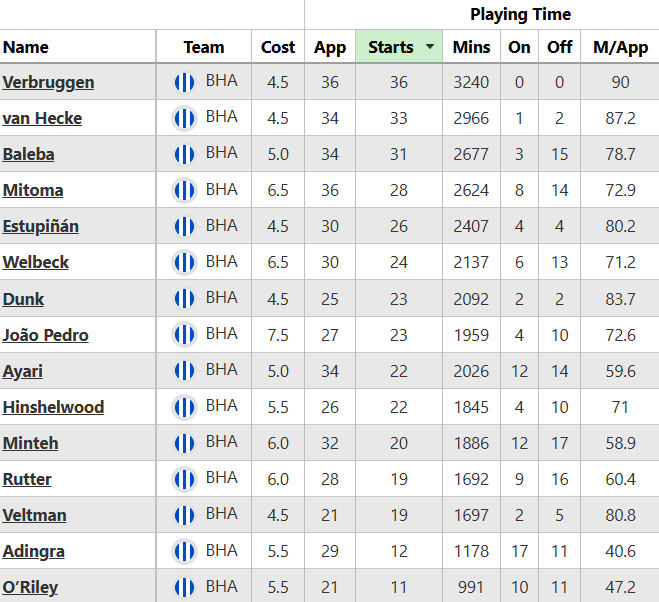Open Hinshelwood player link
The width and height of the screenshot is (659, 602).
point(53,407)
